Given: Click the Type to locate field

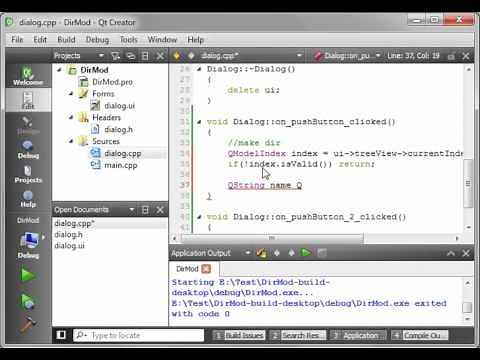Looking at the screenshot, I should 138,335.
